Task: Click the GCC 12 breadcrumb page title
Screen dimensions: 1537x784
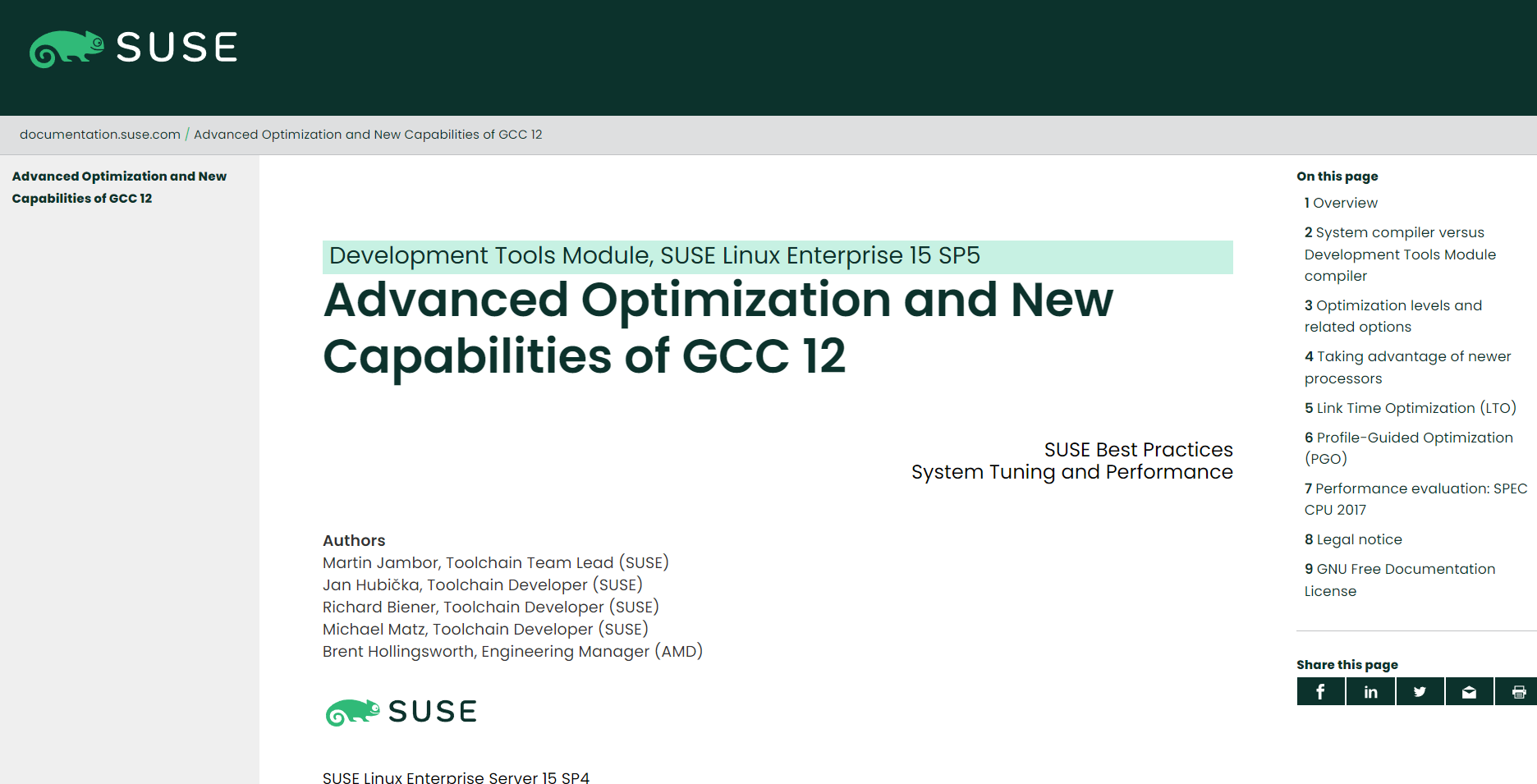Action: click(368, 135)
